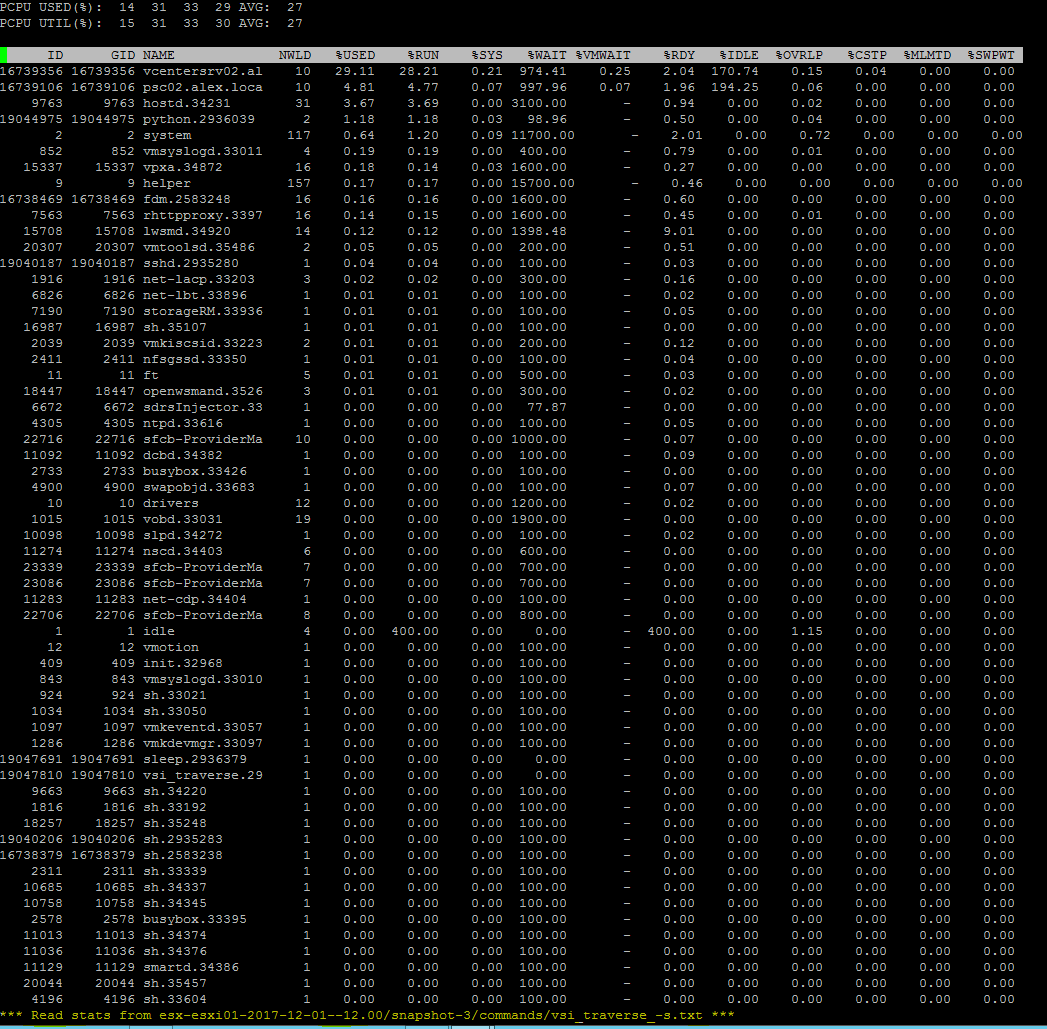Select the NAME column header

click(x=159, y=55)
